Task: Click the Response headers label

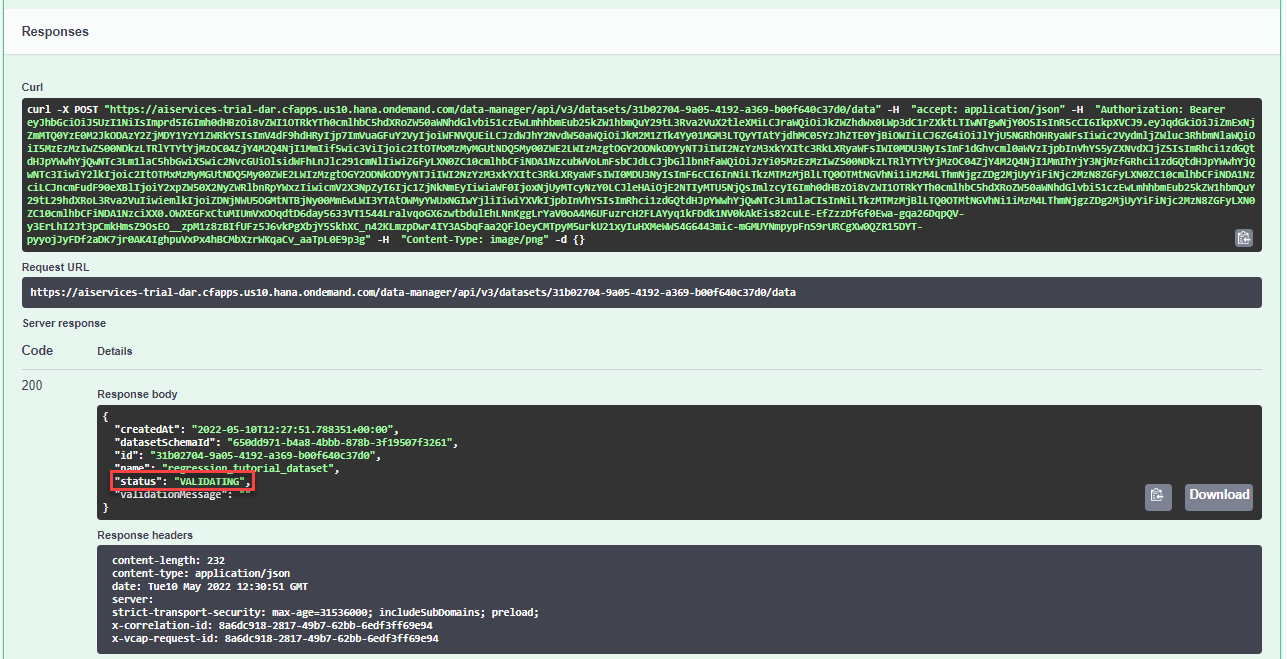Action: (x=145, y=536)
